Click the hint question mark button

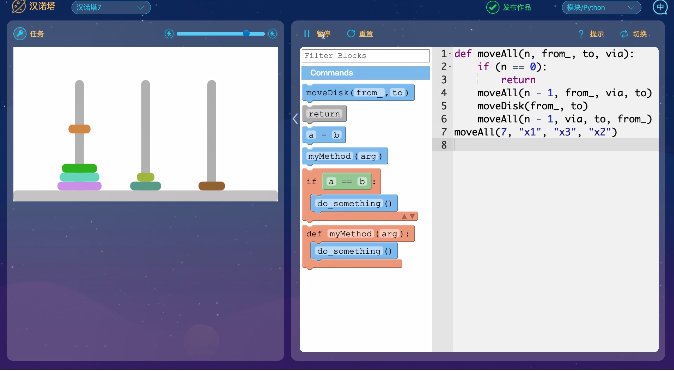(x=591, y=34)
